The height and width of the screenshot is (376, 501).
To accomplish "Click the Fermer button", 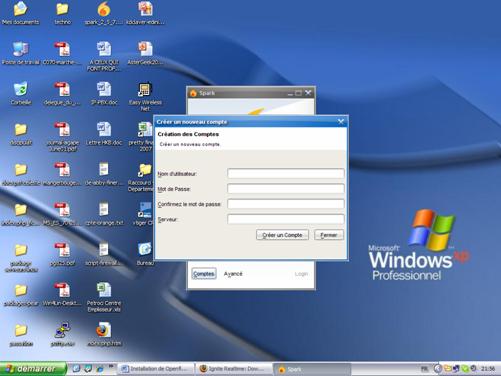I will click(329, 235).
